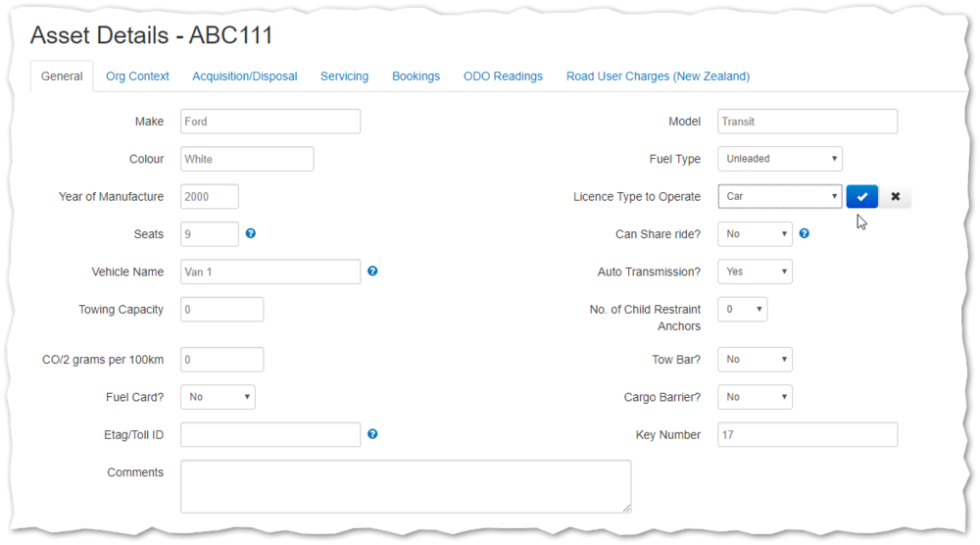The image size is (980, 545).
Task: Switch to the Org Context tab
Action: pos(138,76)
